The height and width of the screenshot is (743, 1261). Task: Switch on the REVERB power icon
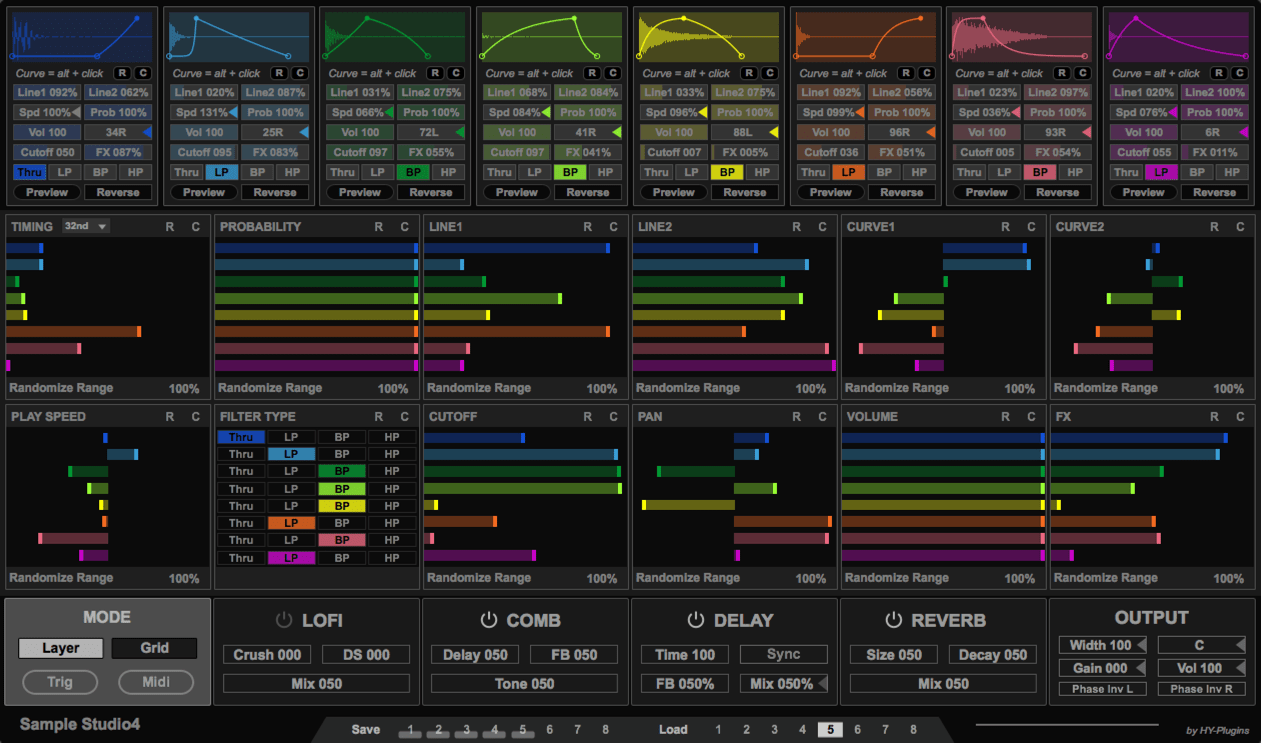point(893,620)
